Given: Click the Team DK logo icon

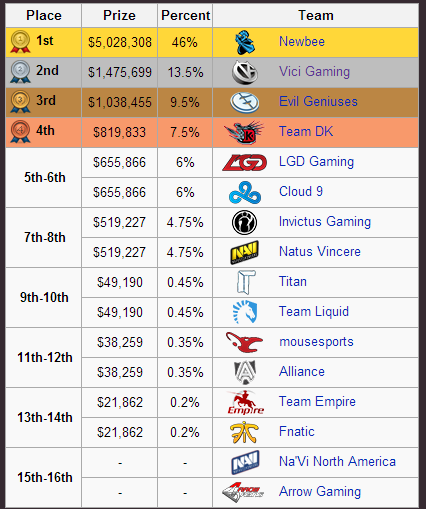Looking at the screenshot, I should coord(244,132).
